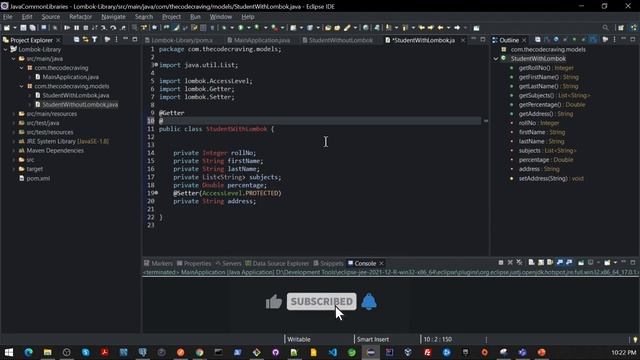Click the Coverage launch icon
This screenshot has width=640, height=360.
257,28
